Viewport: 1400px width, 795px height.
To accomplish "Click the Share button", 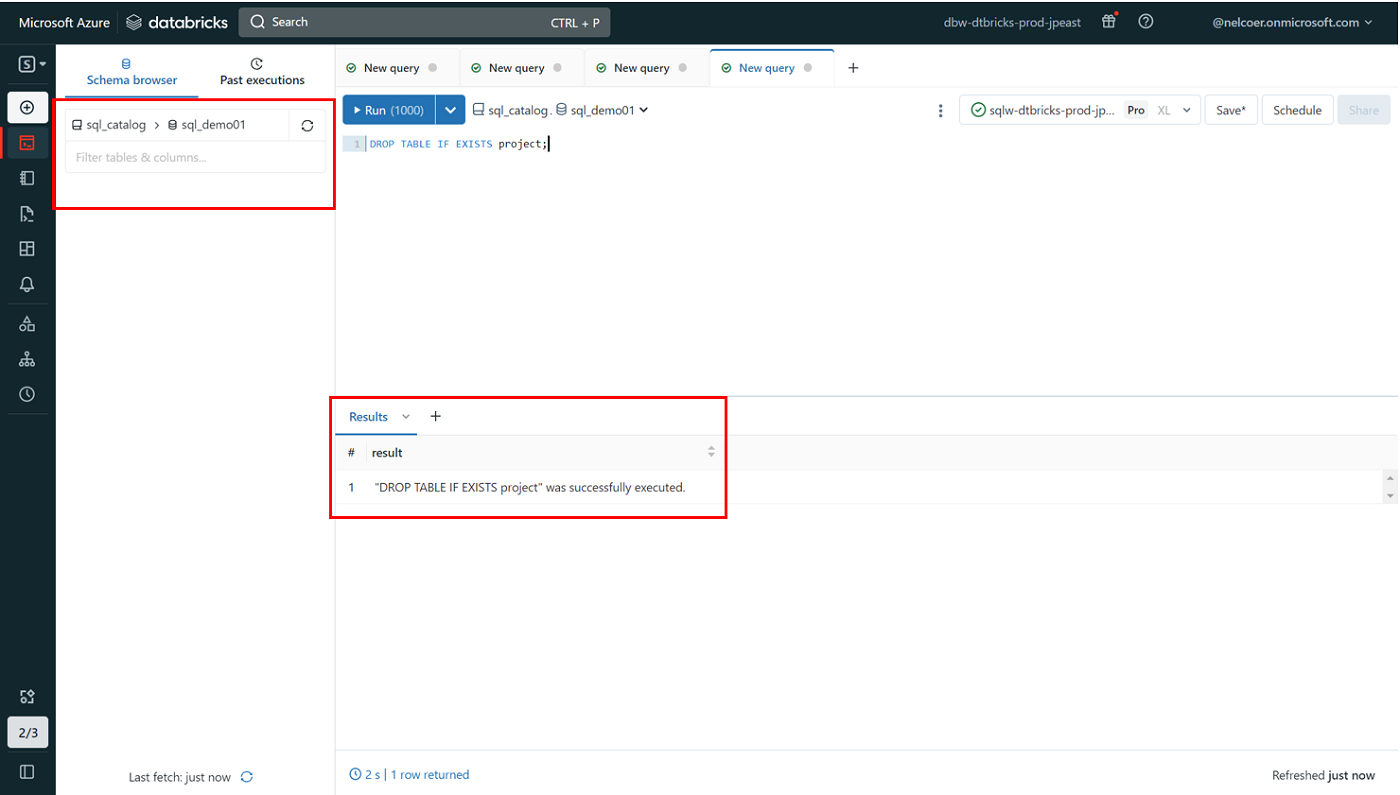I will (1363, 110).
